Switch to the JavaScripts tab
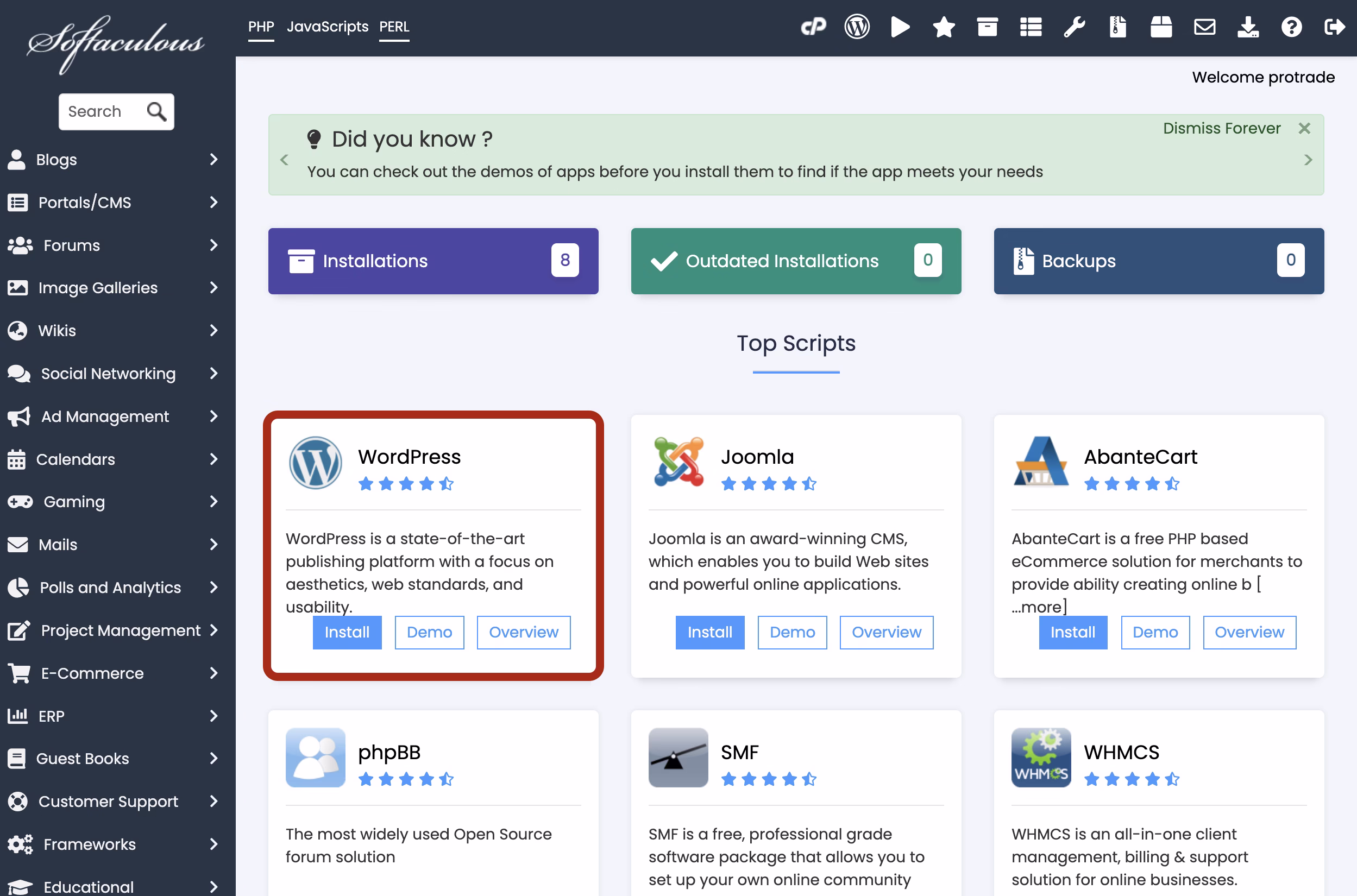The image size is (1357, 896). point(328,27)
